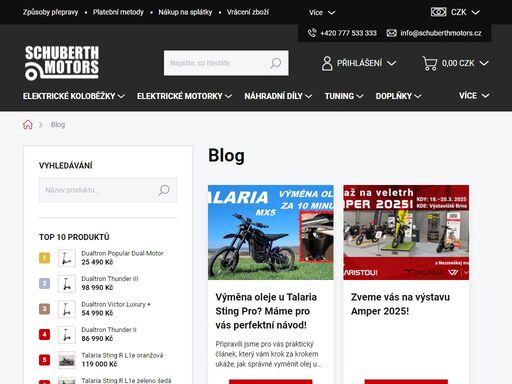Click the oil change article excerpt text
Screen dimensions: 512x384
click(x=268, y=354)
